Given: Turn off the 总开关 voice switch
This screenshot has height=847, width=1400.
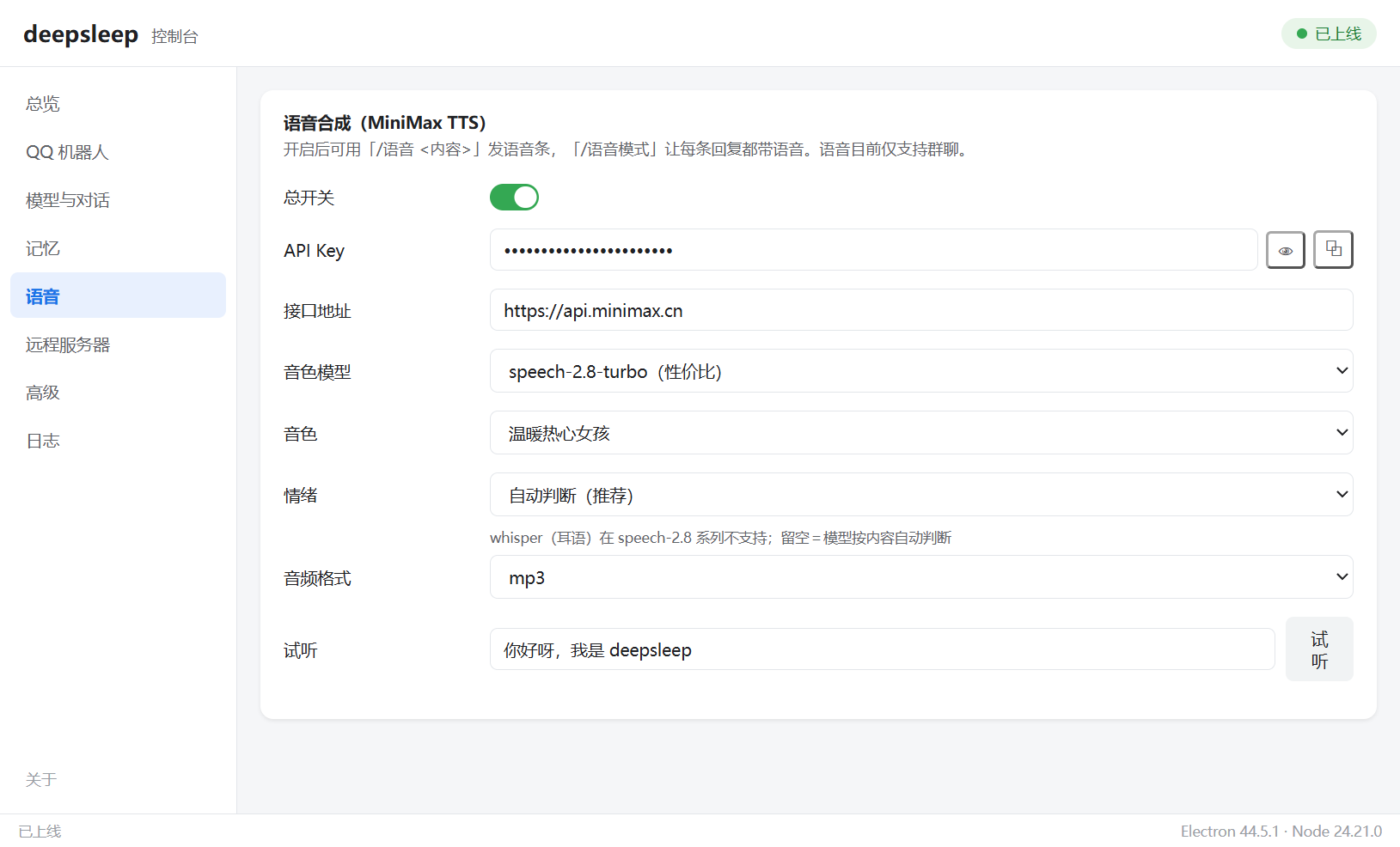Looking at the screenshot, I should [514, 198].
